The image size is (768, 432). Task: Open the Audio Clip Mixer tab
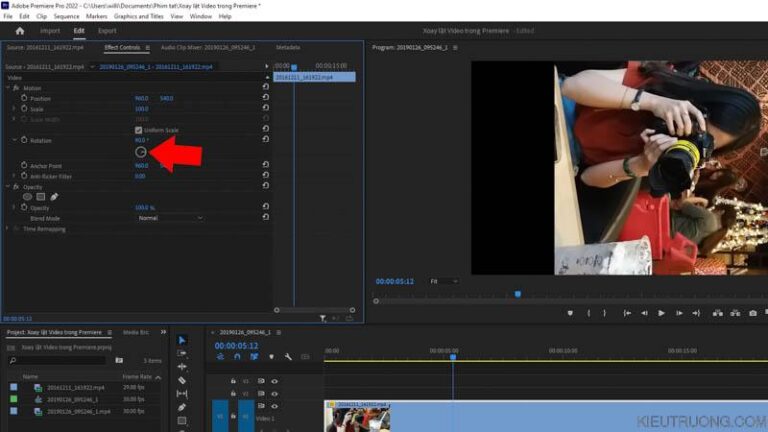click(208, 48)
